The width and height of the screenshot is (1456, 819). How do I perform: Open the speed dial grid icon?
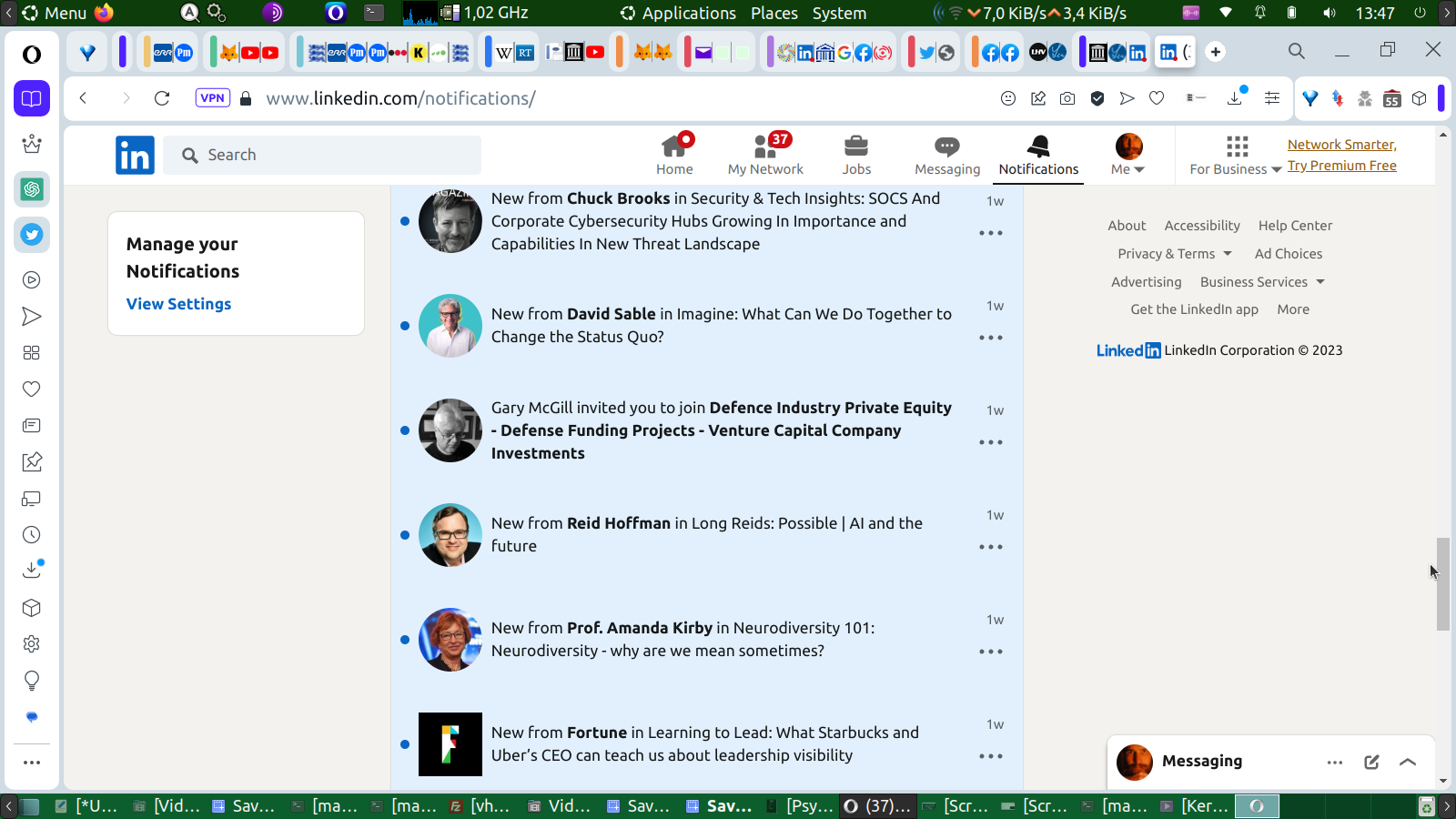[32, 353]
